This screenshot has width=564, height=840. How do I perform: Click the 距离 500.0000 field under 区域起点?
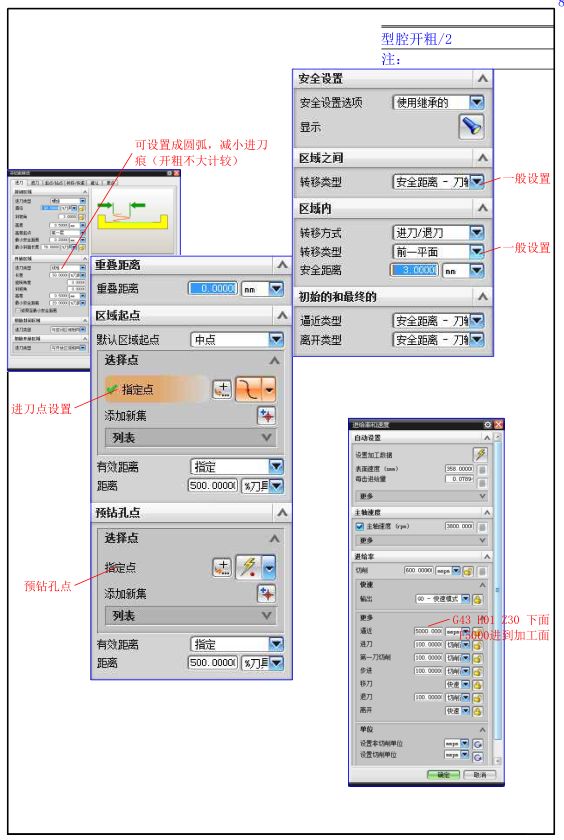pos(213,485)
